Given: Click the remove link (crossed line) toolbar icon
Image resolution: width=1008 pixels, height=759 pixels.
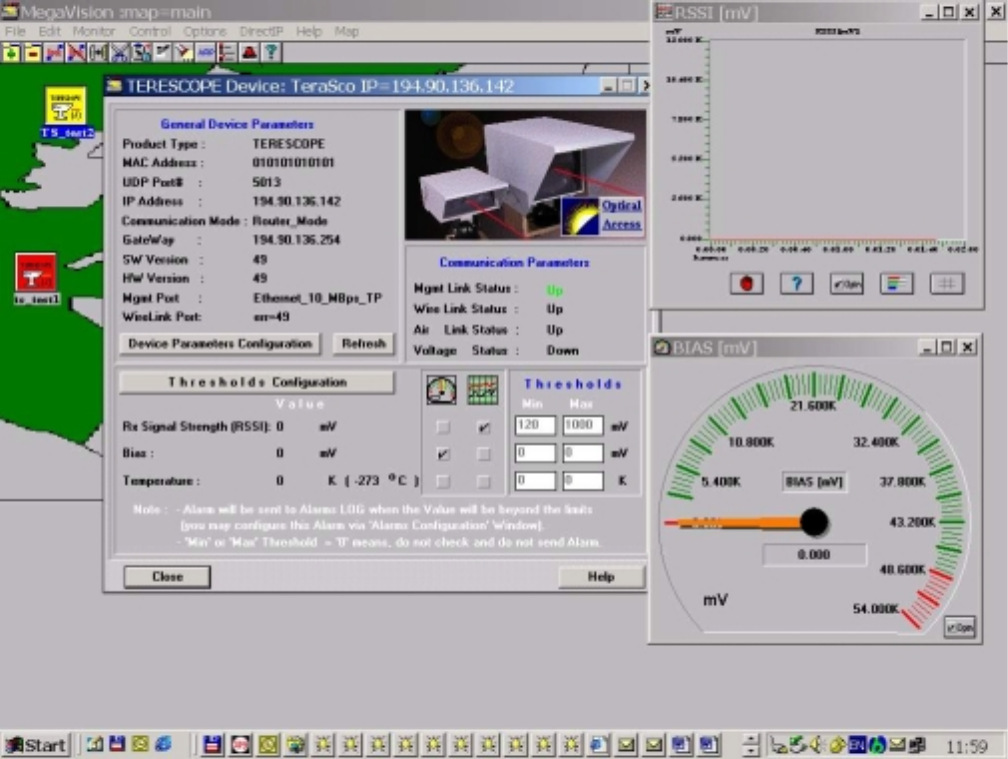Looking at the screenshot, I should (76, 52).
